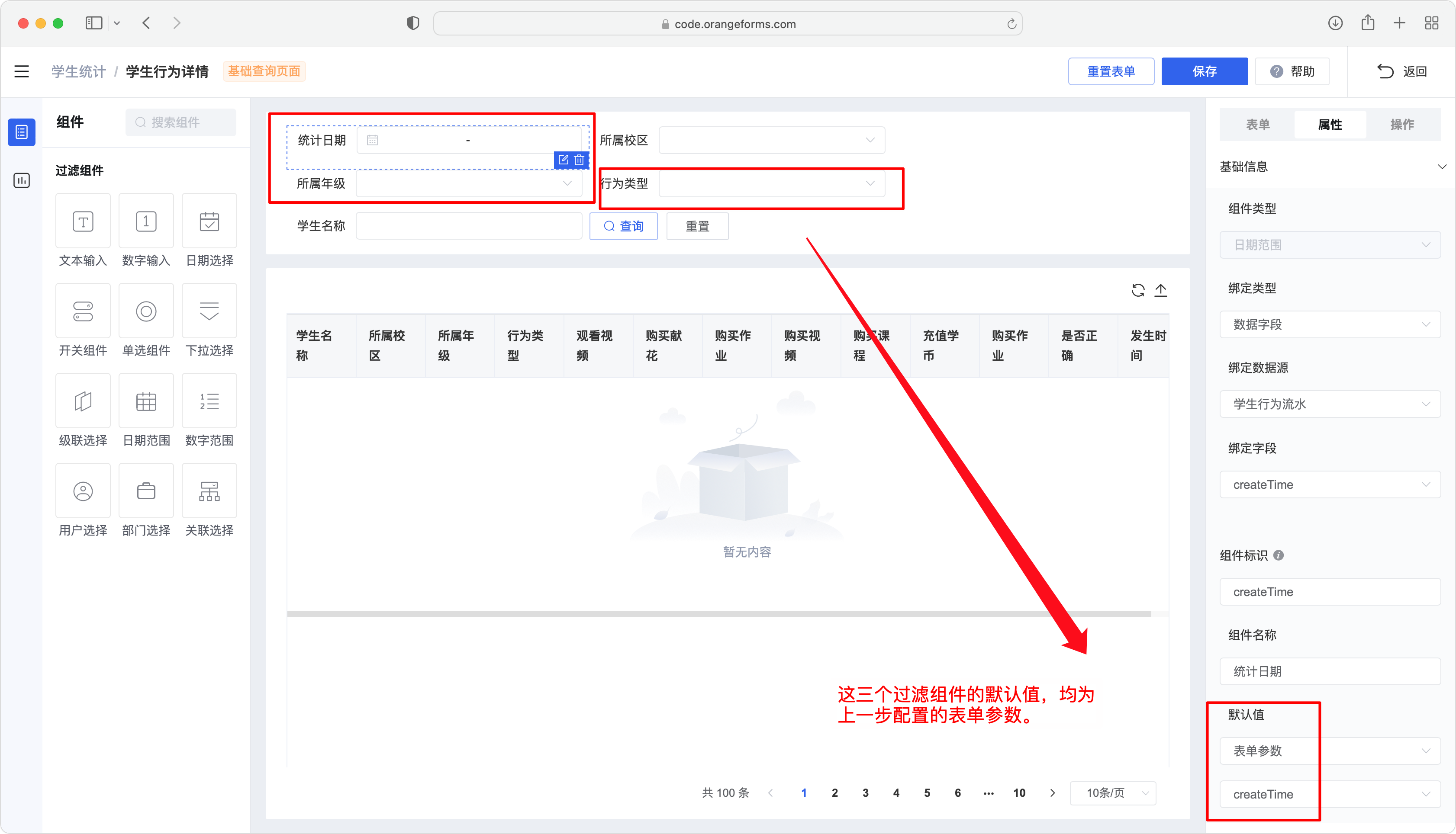Click the table horizontal scrollbar
Screen dimensions: 1456x834
click(718, 613)
